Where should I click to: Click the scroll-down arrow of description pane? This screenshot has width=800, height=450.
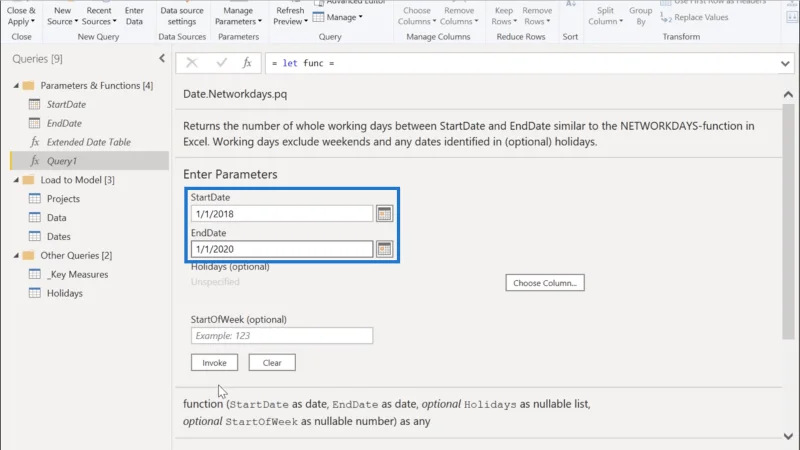pos(788,436)
